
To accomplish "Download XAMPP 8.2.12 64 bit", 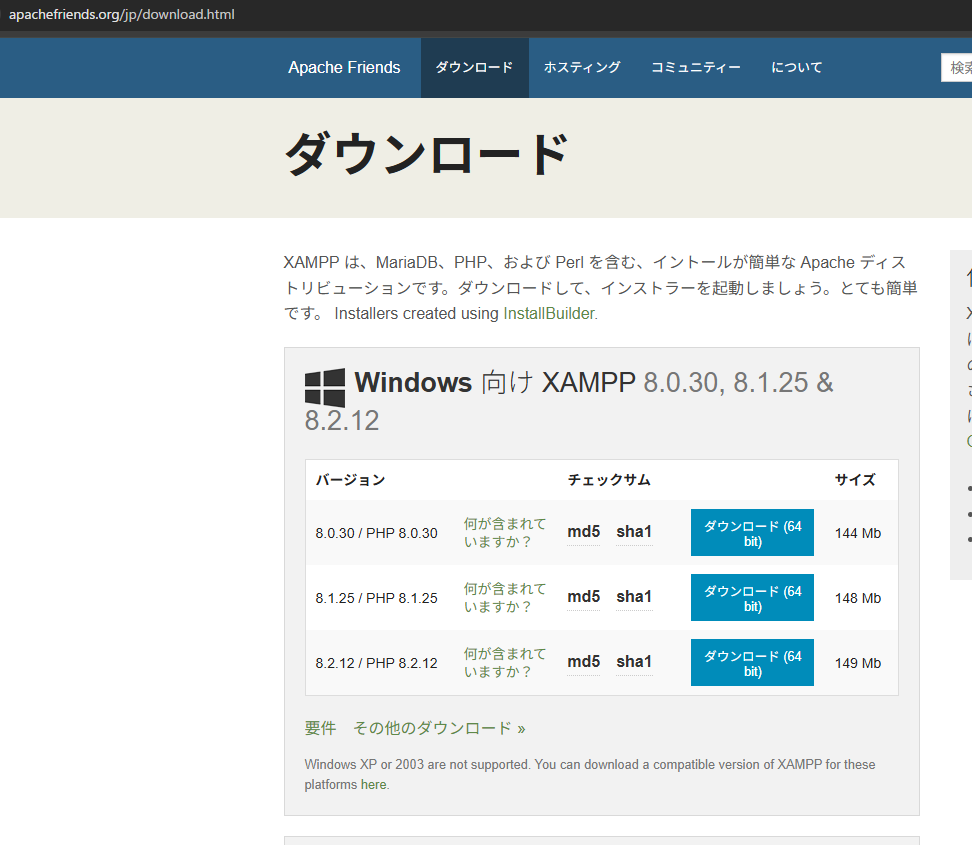I will [x=752, y=663].
